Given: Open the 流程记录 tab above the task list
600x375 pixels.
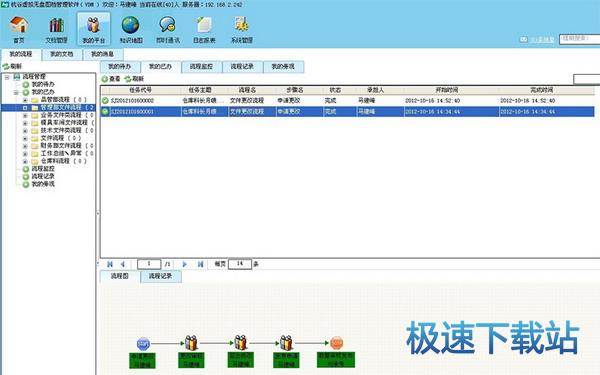Looking at the screenshot, I should (x=242, y=67).
